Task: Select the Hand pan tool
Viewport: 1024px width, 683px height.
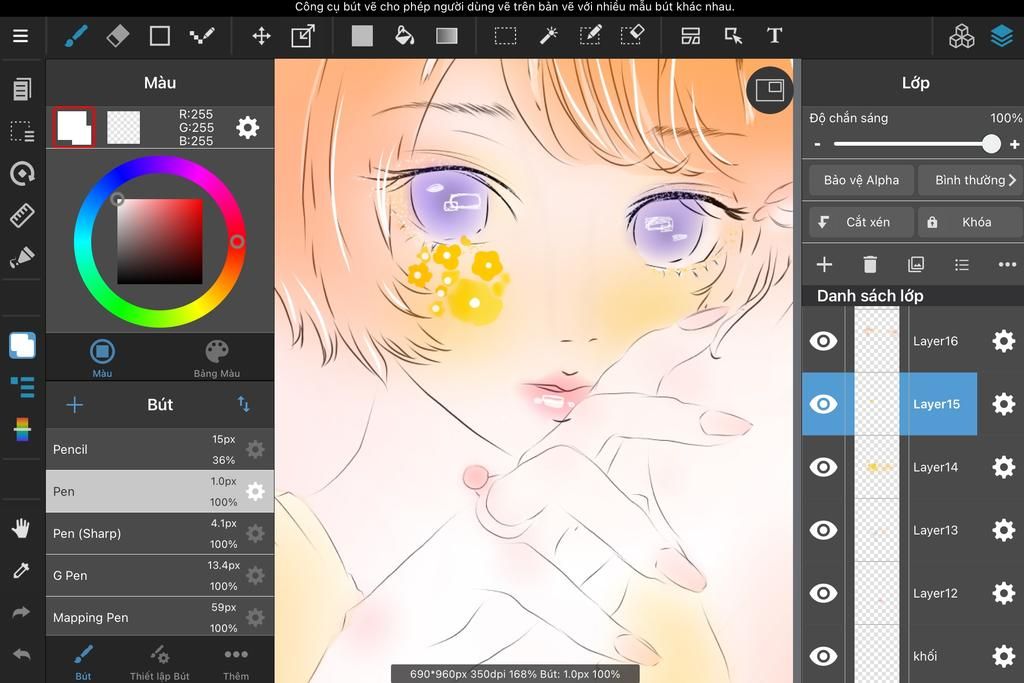Action: click(x=21, y=528)
